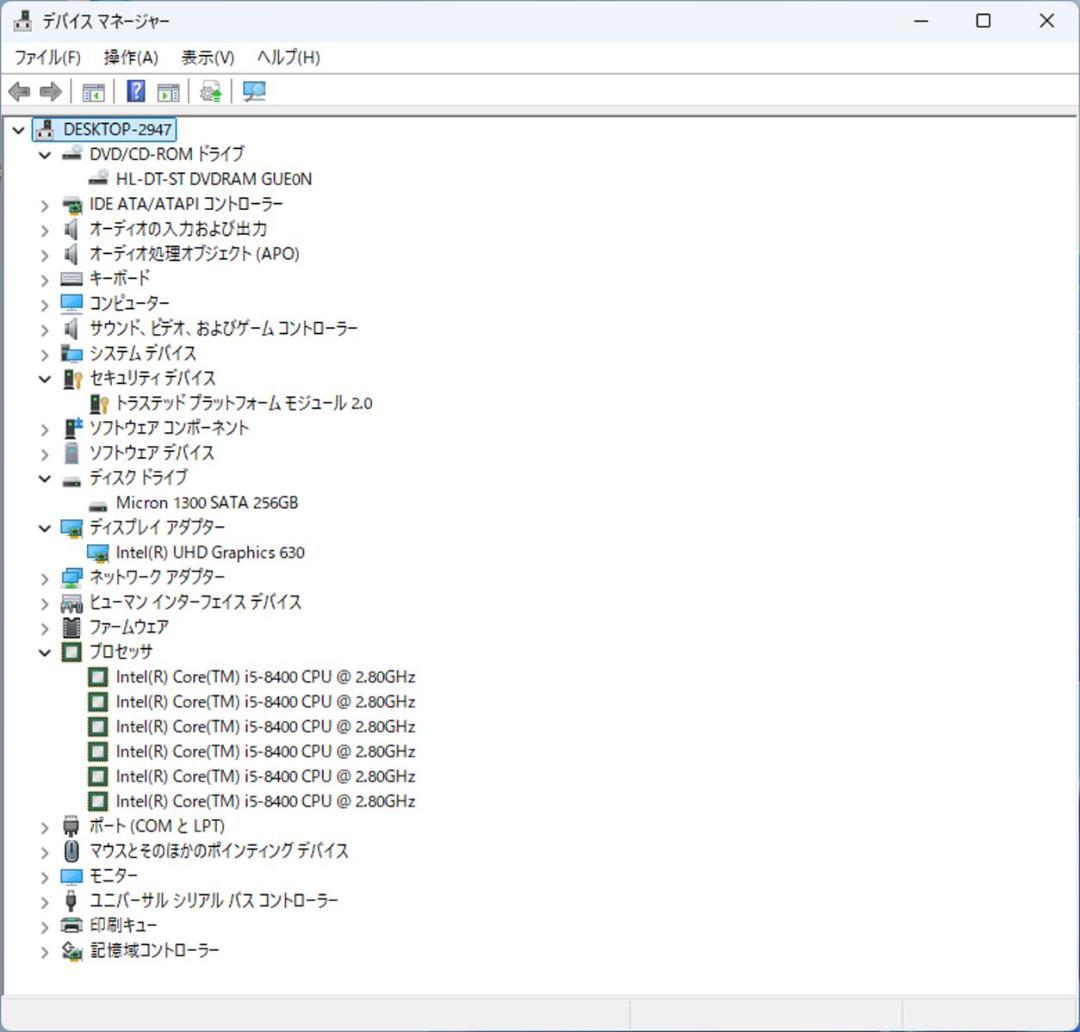Screen dimensions: 1080x1032
Task: Open the 表示(V) menu
Action: tap(207, 57)
